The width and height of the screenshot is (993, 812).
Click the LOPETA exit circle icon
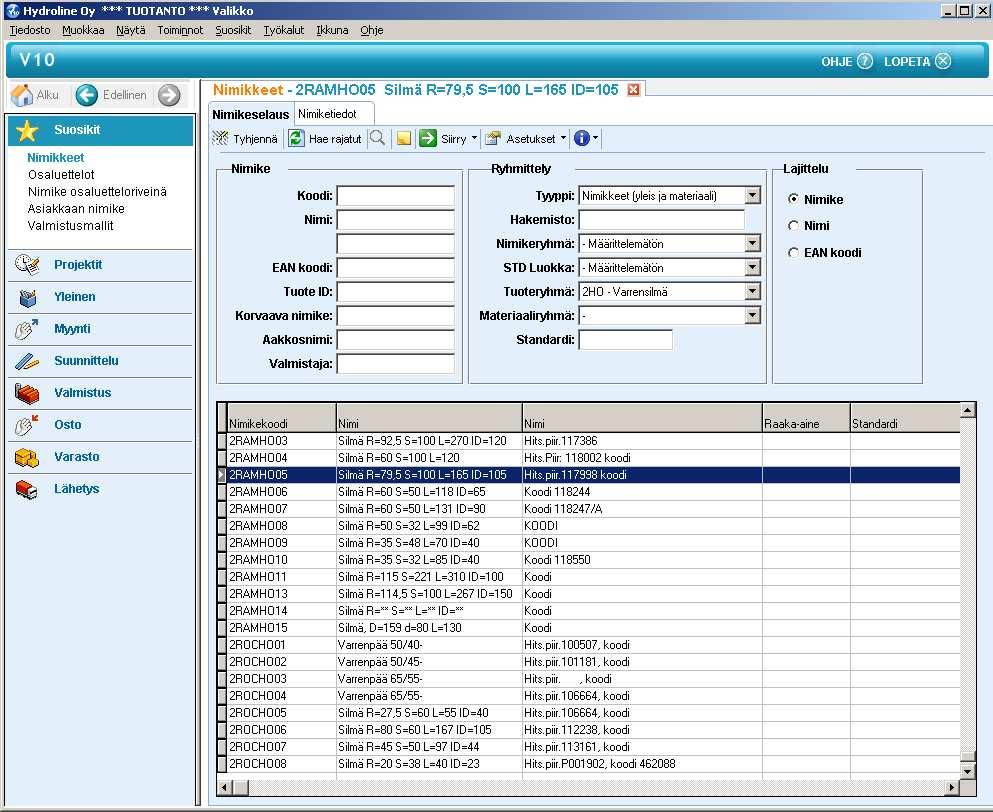943,61
